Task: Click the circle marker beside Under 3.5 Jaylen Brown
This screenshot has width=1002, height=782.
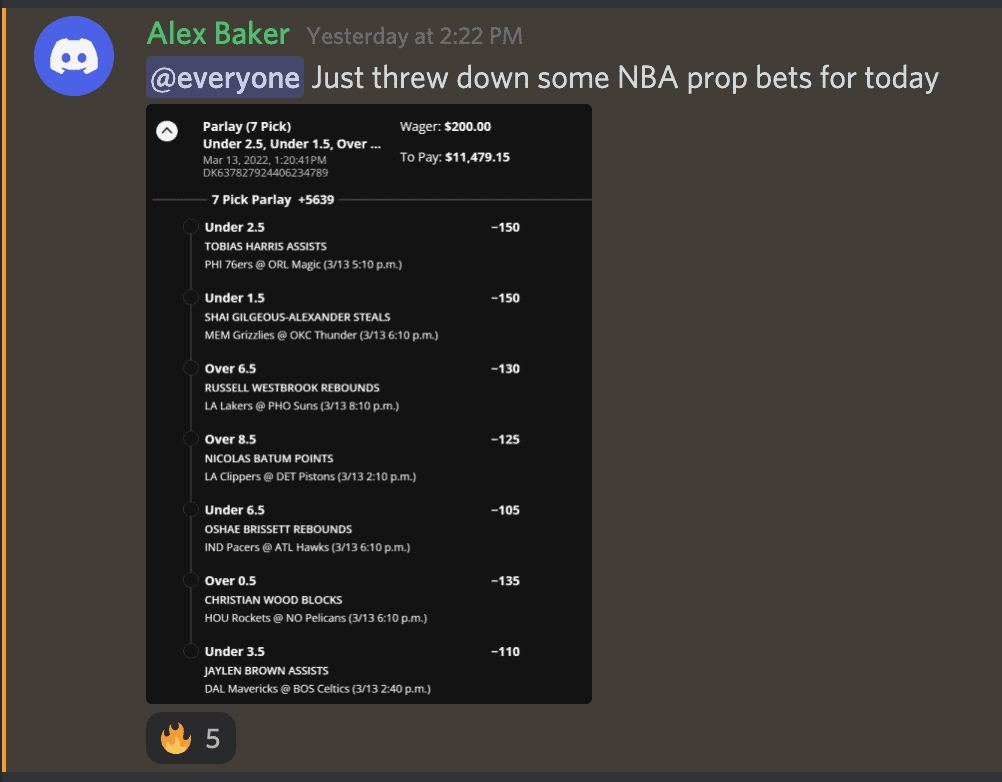Action: pyautogui.click(x=190, y=651)
